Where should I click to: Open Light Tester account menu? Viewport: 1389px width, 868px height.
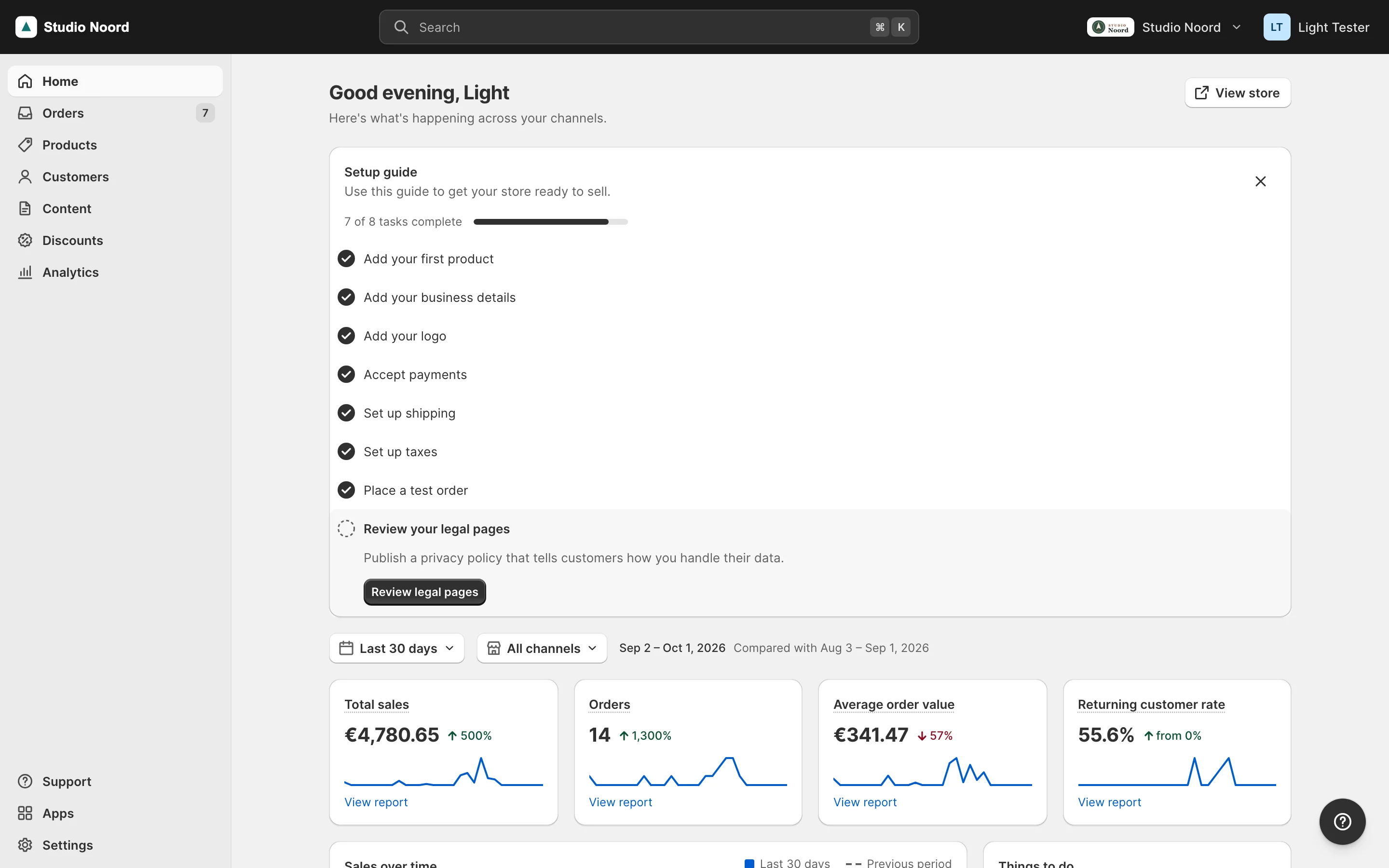(1317, 27)
